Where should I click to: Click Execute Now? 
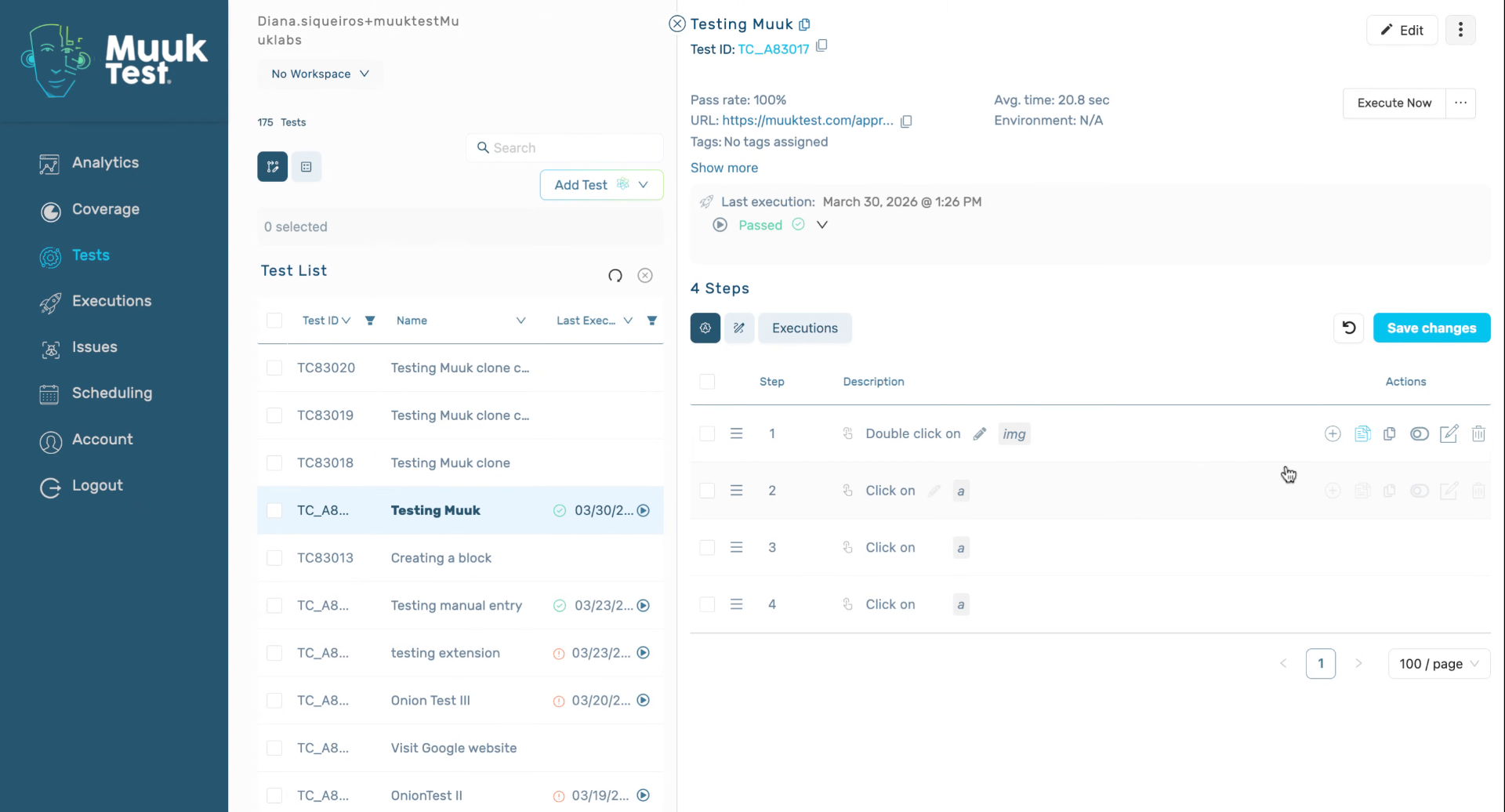tap(1394, 103)
